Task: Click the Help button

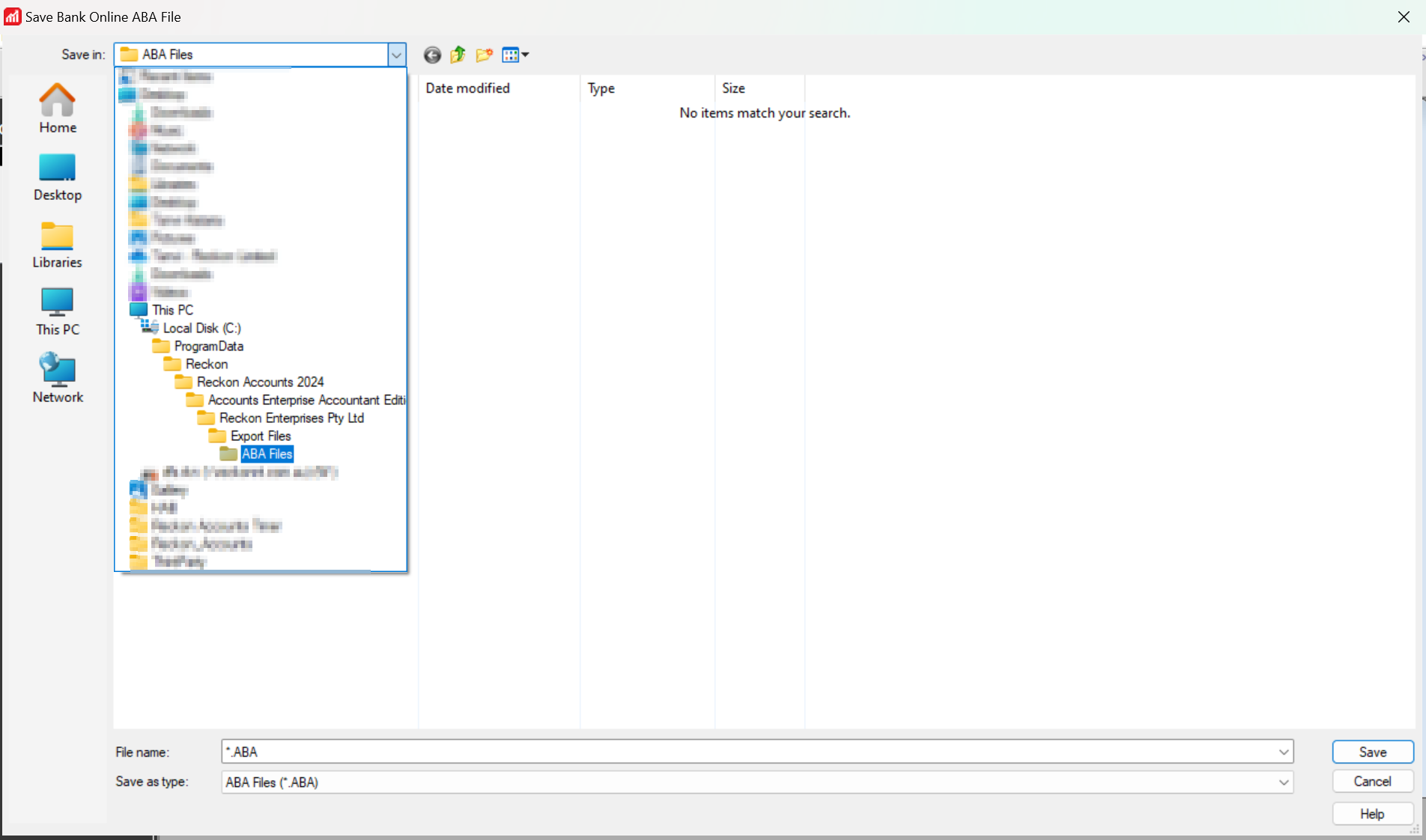Action: point(1373,814)
